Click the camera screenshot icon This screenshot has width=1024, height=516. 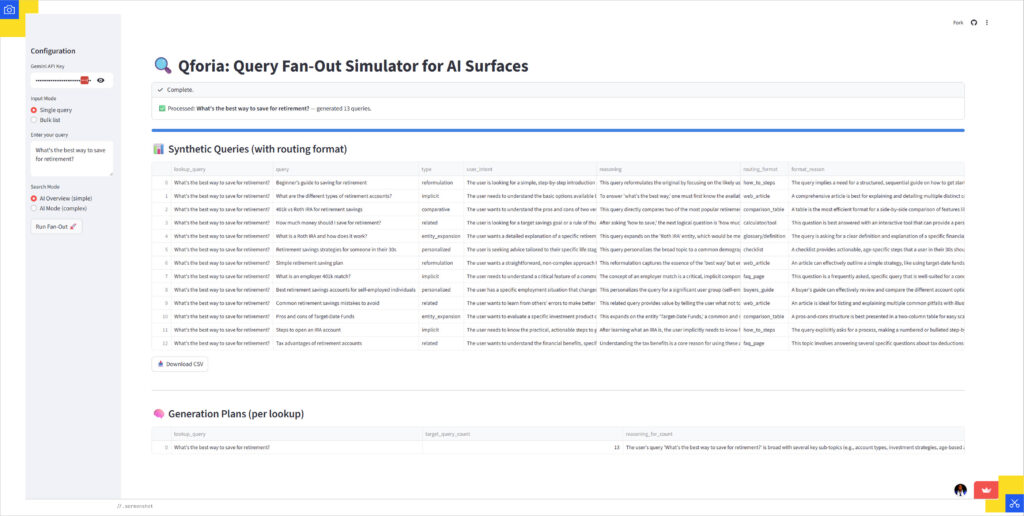tap(11, 11)
